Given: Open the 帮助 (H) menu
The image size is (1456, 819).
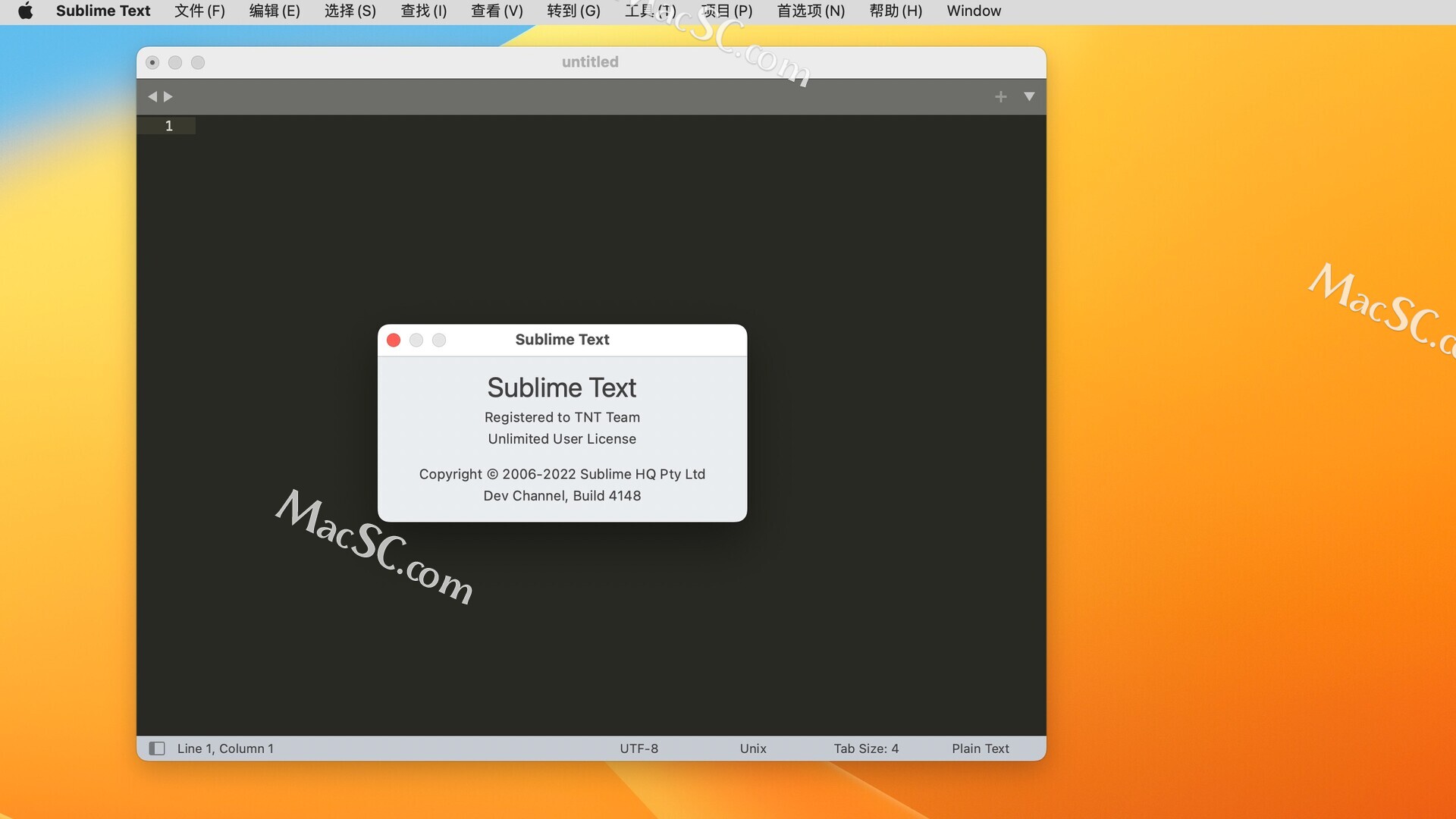Looking at the screenshot, I should (x=896, y=11).
